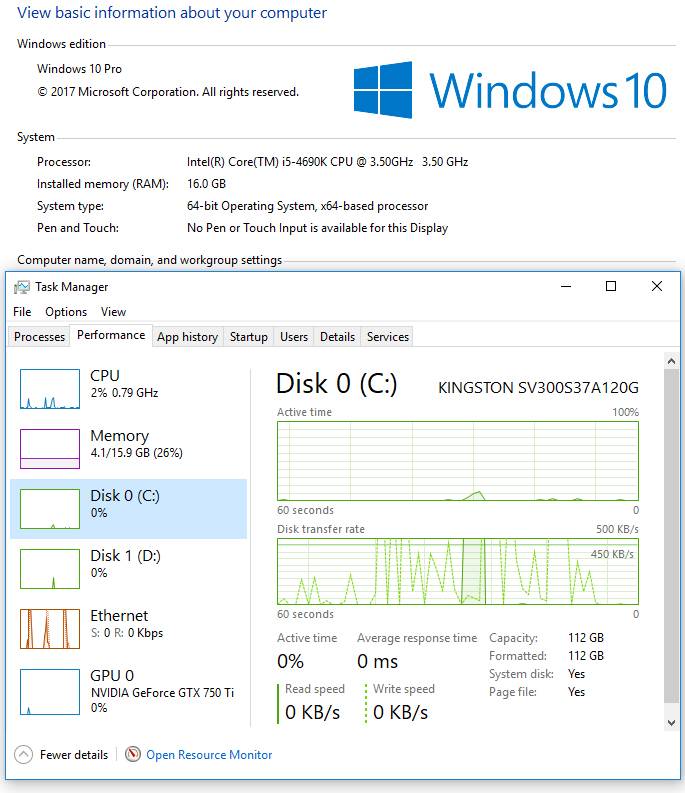Screen dimensions: 685x793
Task: Select the CPU mini graph thumbnail
Action: [50, 388]
